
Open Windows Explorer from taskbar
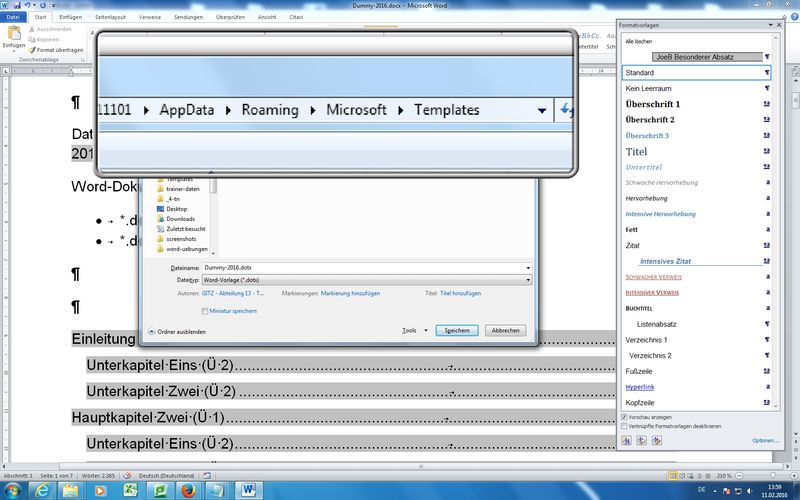pyautogui.click(x=70, y=491)
